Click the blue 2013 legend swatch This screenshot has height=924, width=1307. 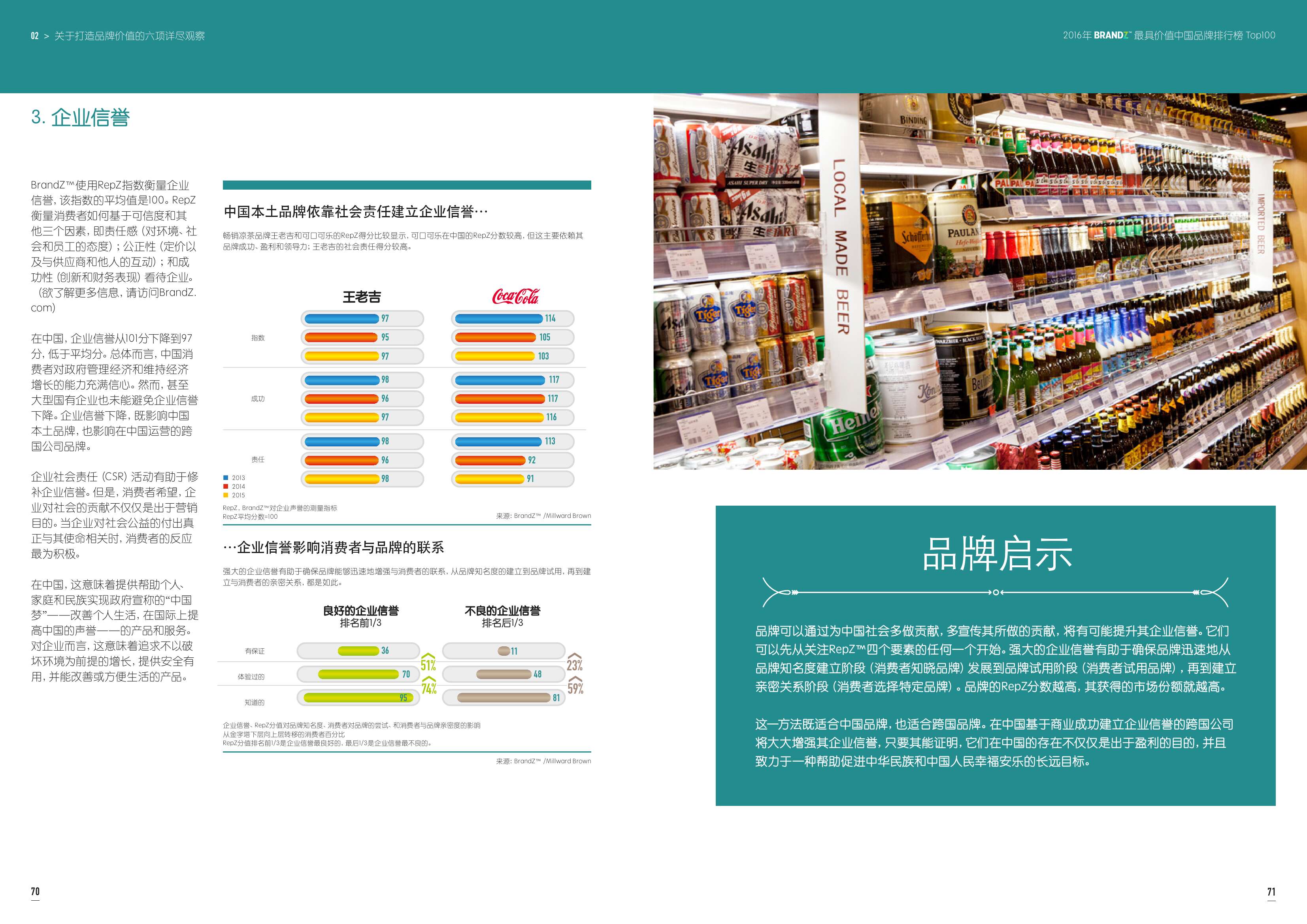pos(225,478)
